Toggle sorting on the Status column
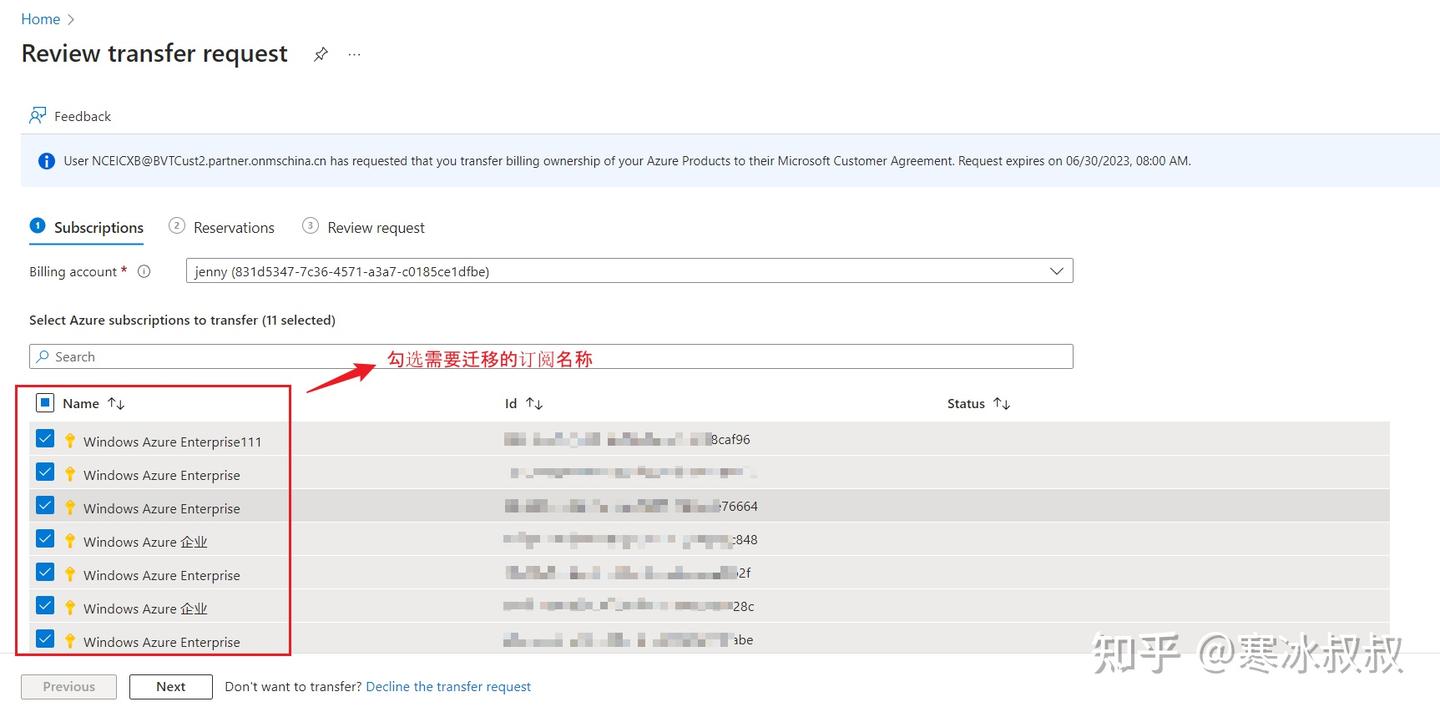1440x712 pixels. point(1003,403)
